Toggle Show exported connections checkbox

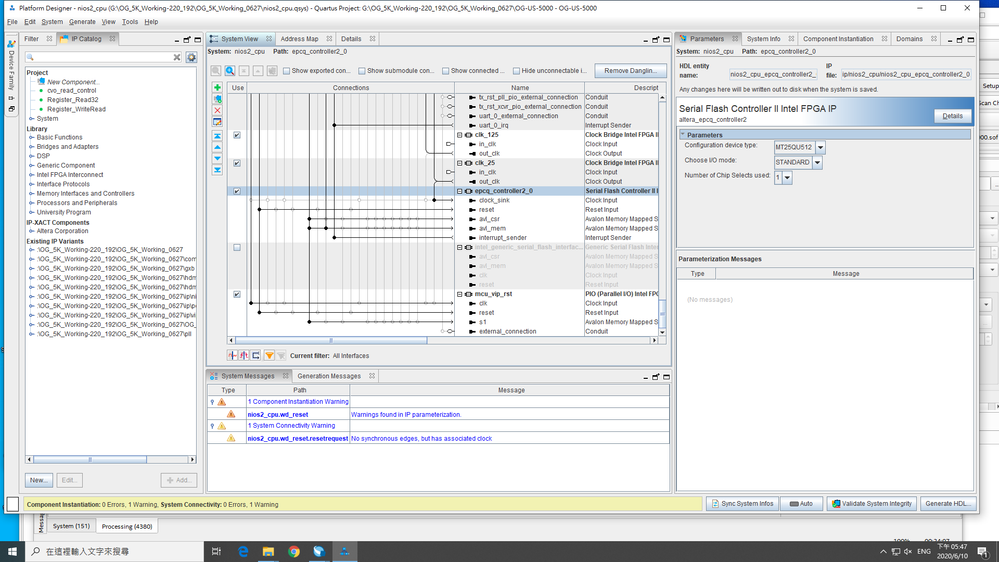[287, 71]
